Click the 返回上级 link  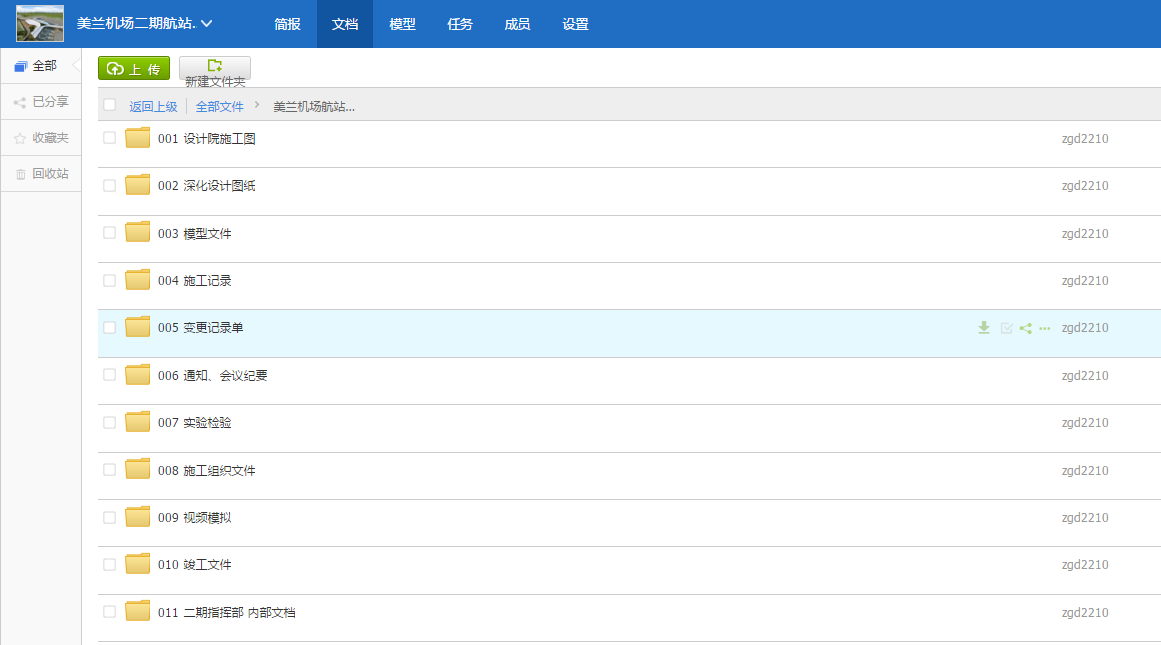pyautogui.click(x=153, y=106)
